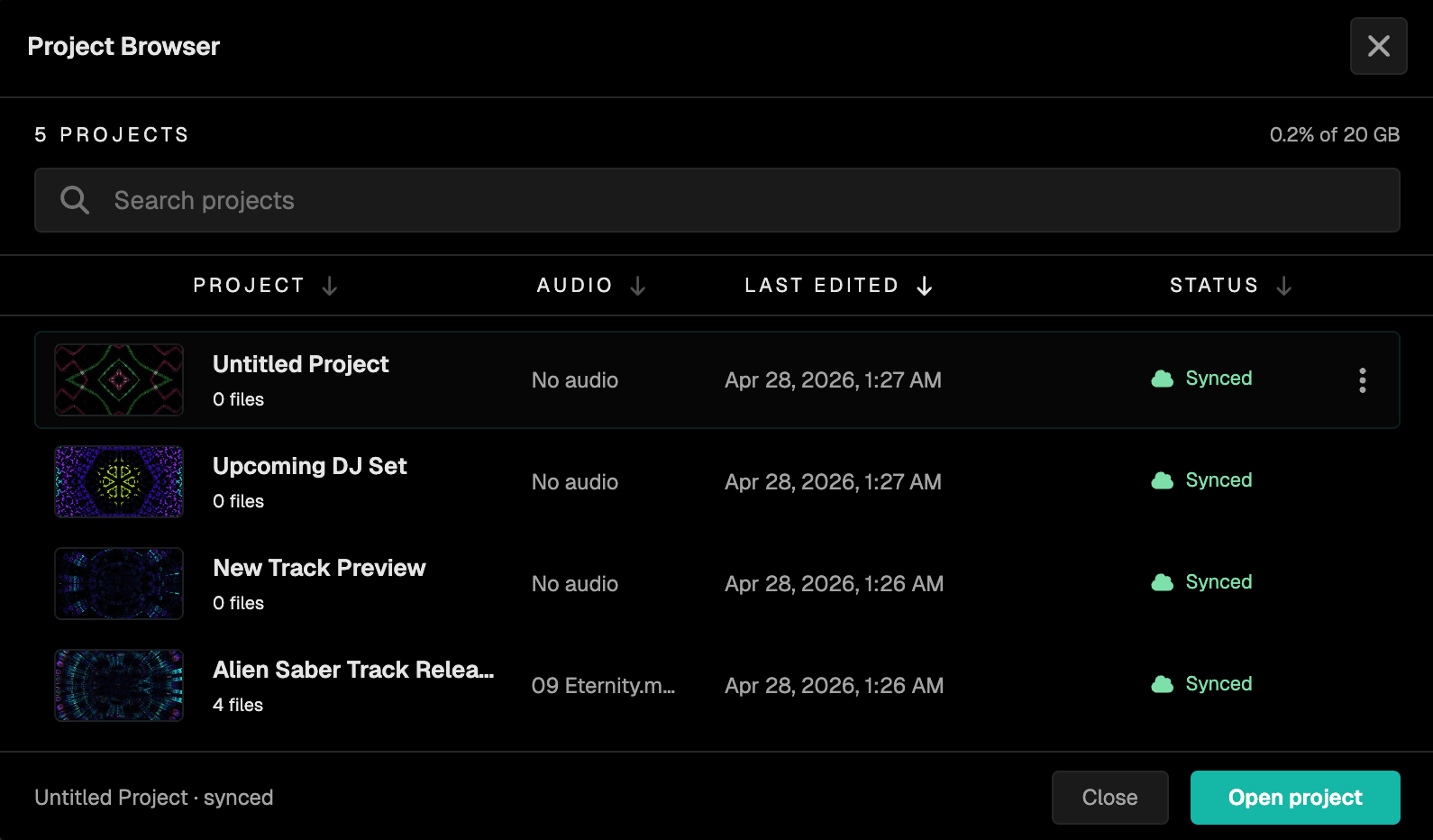Click the Open project button
This screenshot has height=840, width=1433.
1295,798
